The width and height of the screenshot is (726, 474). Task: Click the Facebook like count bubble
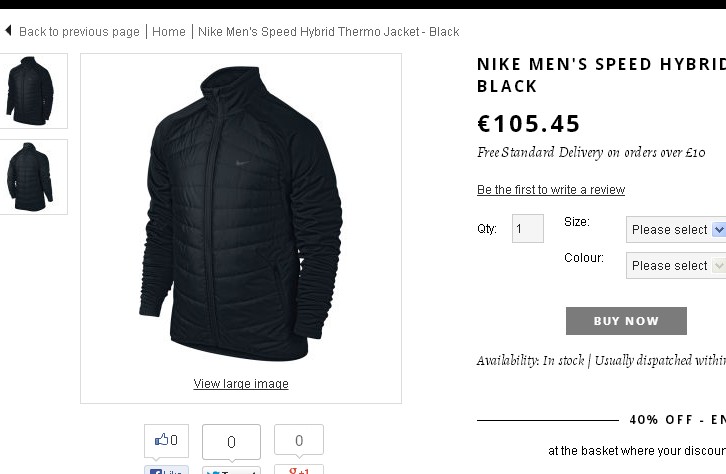[x=166, y=440]
